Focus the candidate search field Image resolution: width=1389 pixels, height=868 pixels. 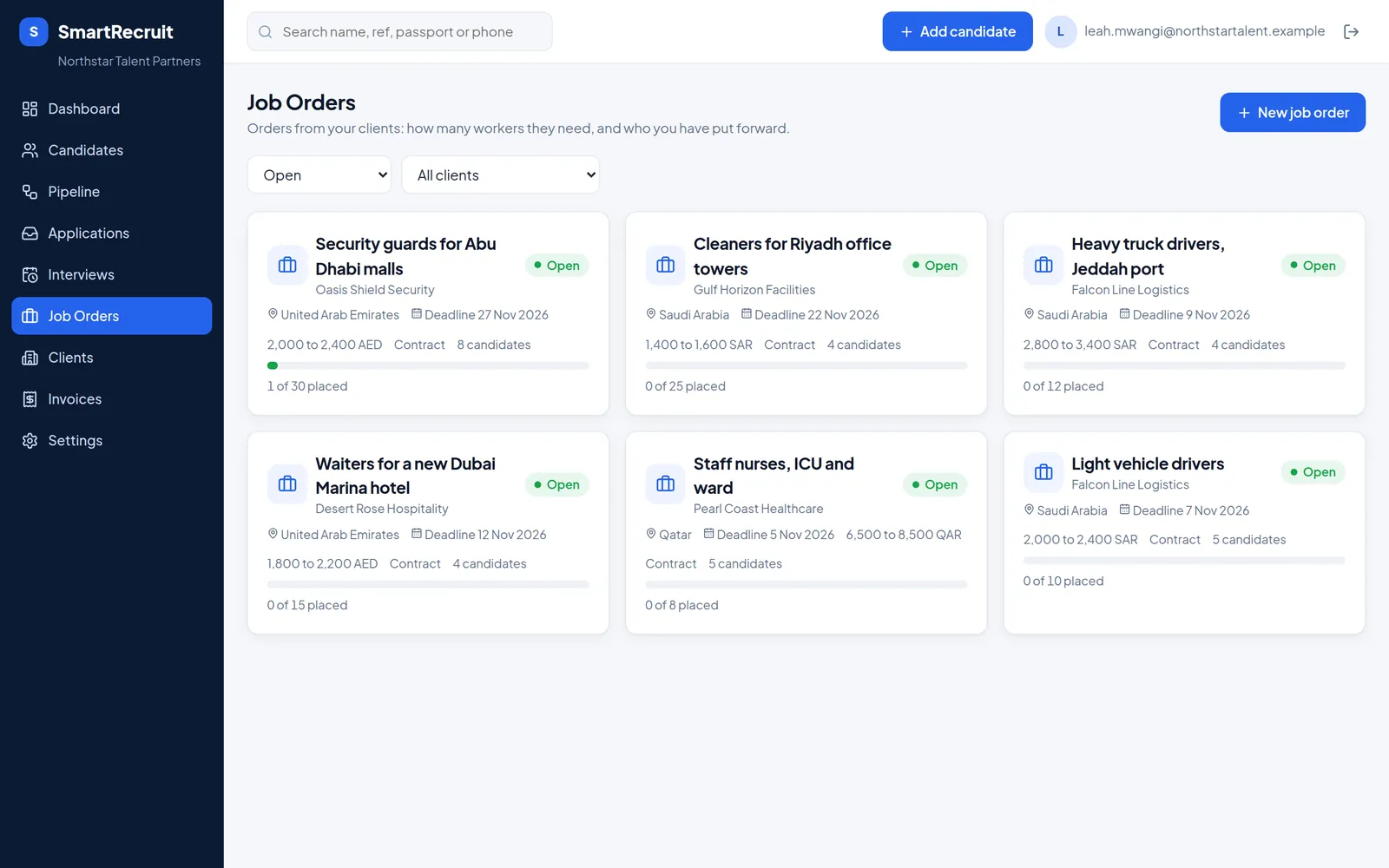[399, 32]
